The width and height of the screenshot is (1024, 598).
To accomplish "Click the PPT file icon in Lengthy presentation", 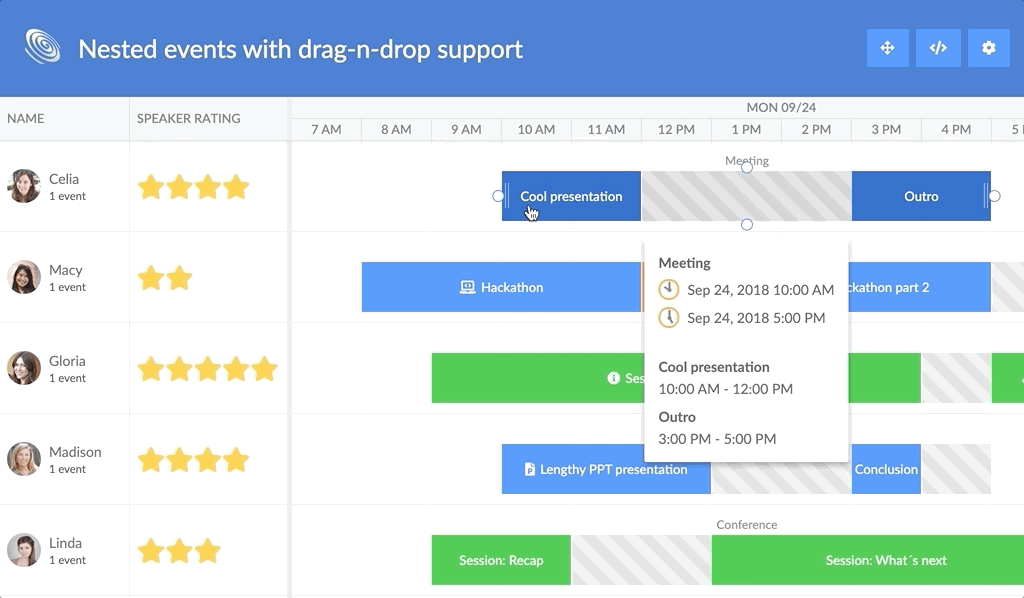I will [x=530, y=469].
